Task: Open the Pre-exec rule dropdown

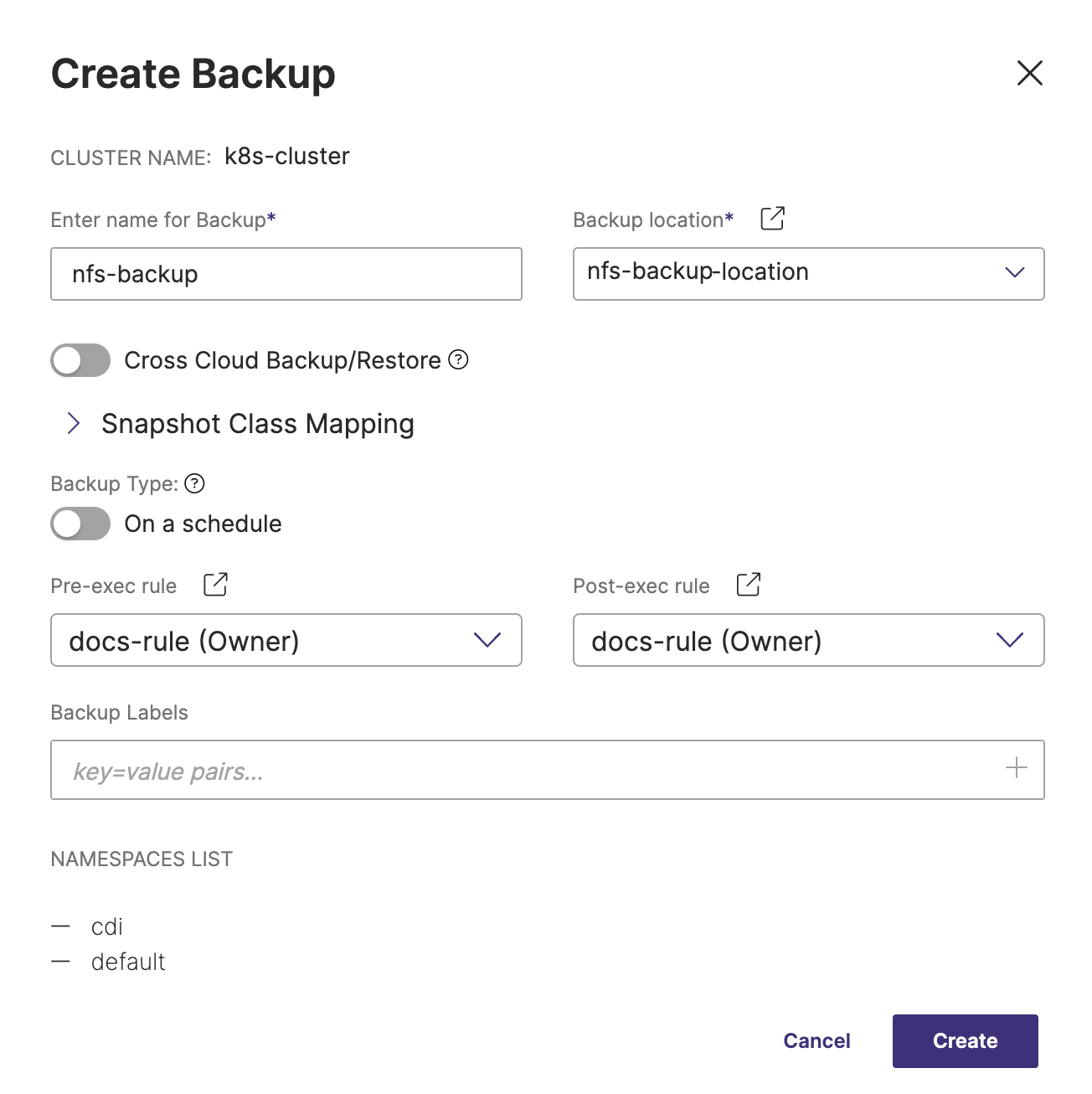Action: tap(286, 640)
